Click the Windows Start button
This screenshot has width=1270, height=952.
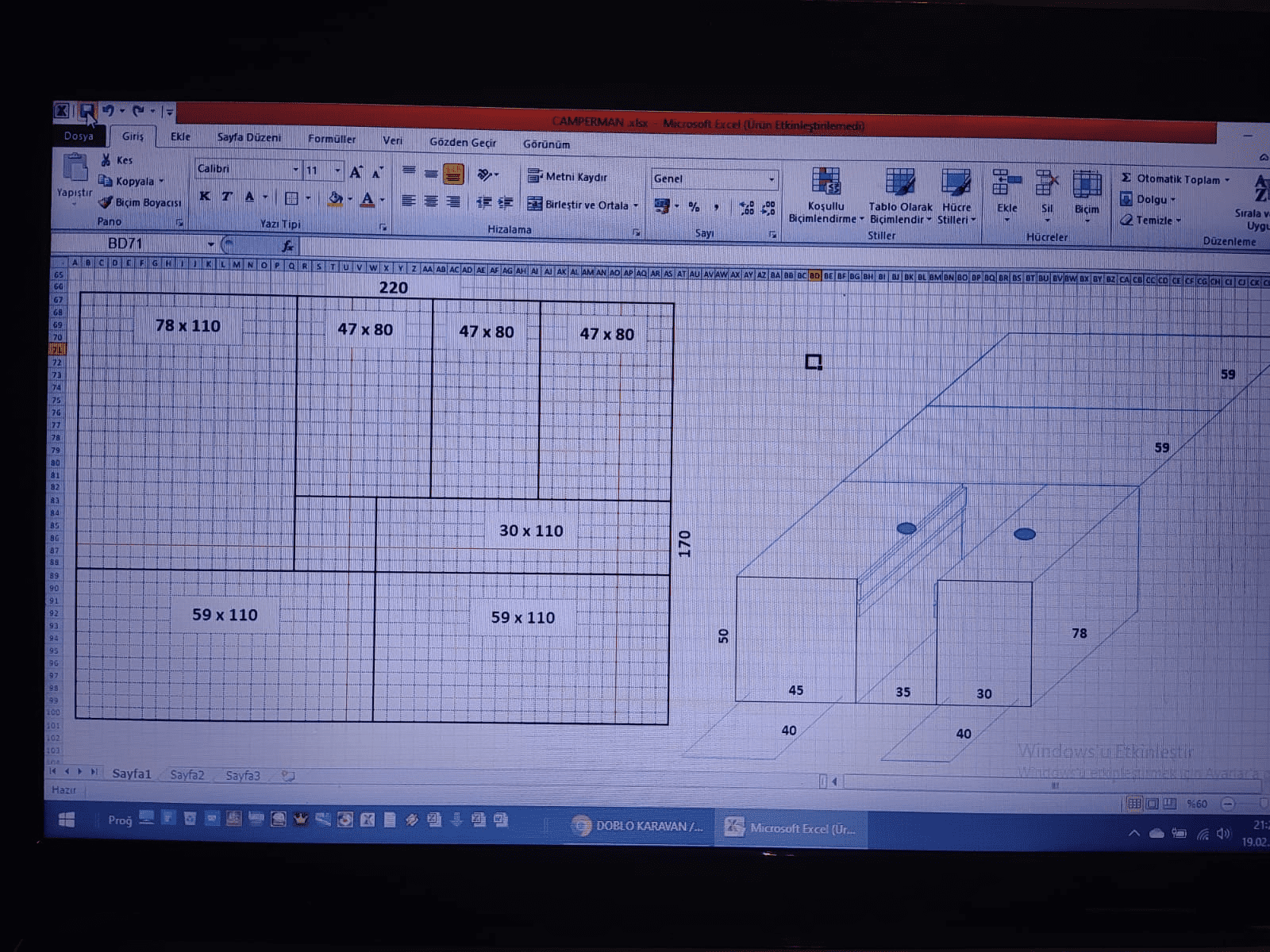(x=67, y=820)
